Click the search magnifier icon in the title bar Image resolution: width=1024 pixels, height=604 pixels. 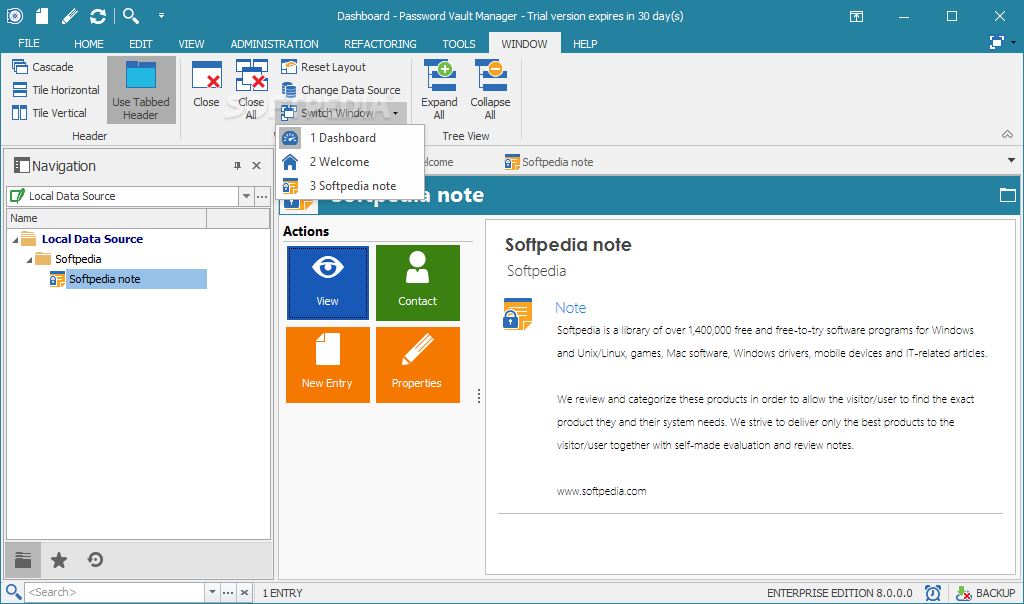pyautogui.click(x=131, y=16)
